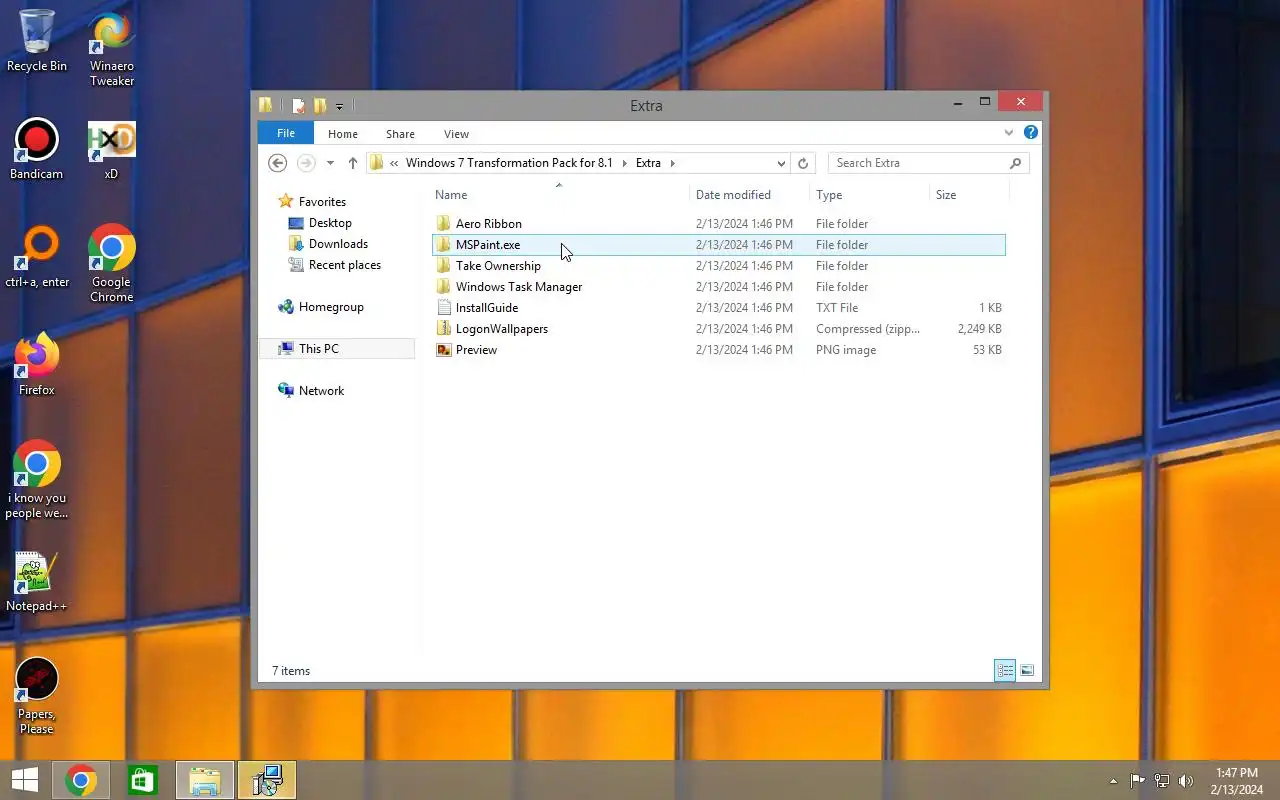This screenshot has width=1280, height=800.
Task: Sort by the Name column header
Action: (559, 195)
